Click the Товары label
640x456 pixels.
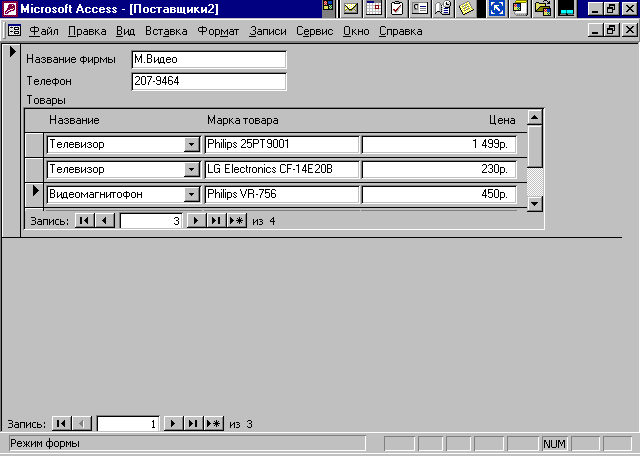[46, 100]
